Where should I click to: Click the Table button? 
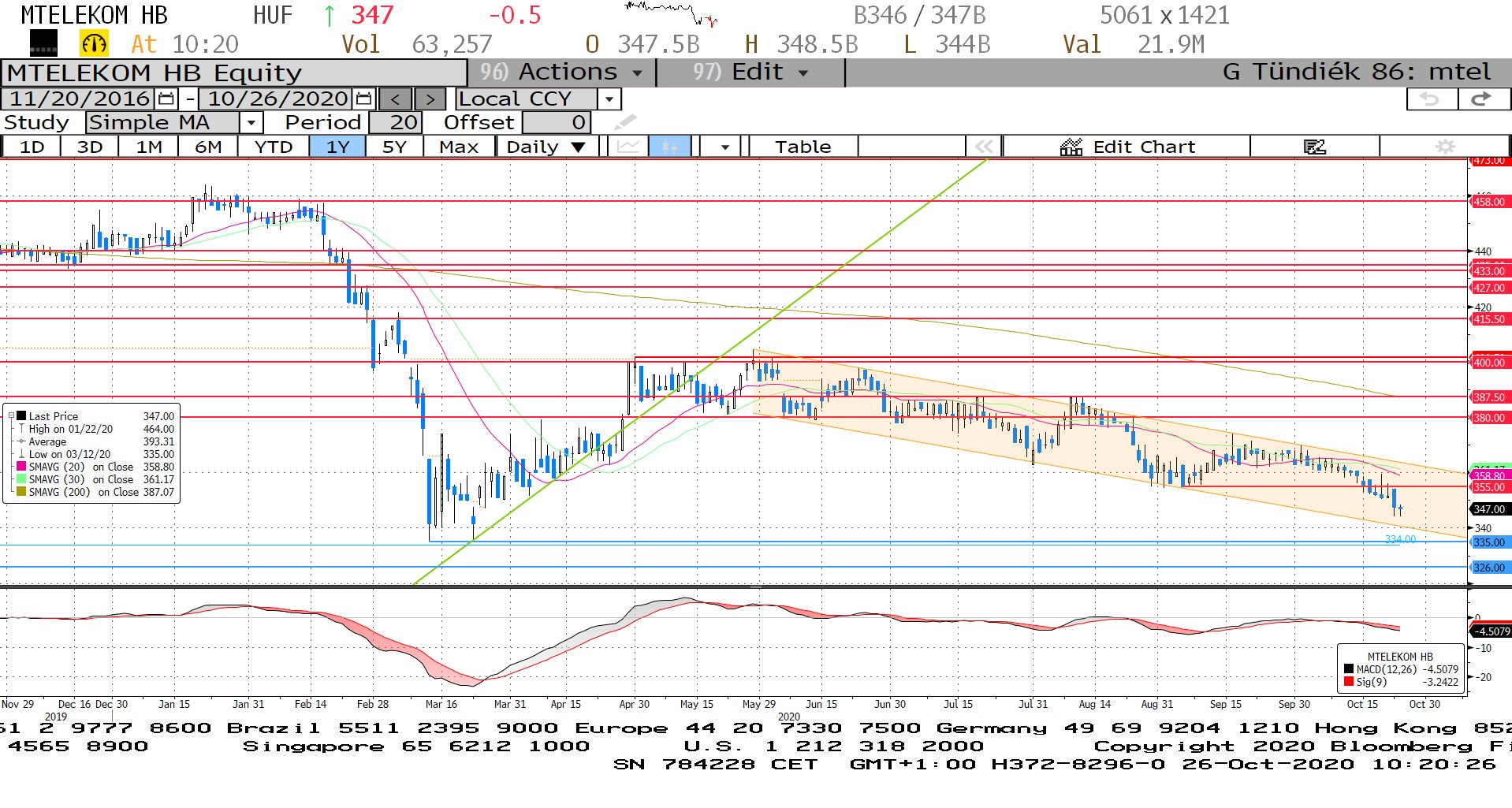click(803, 147)
